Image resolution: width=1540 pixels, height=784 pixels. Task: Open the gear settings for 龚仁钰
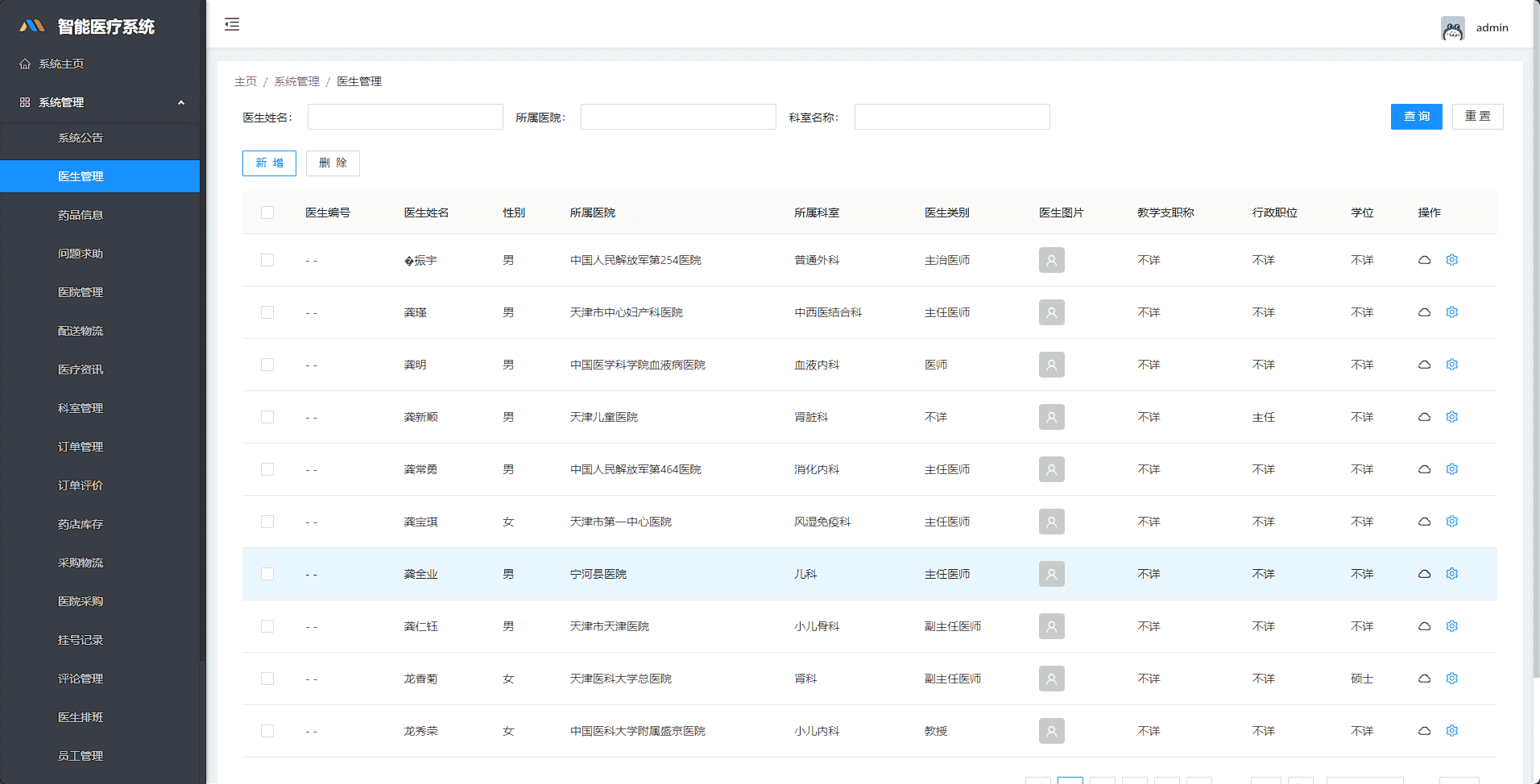click(1452, 626)
